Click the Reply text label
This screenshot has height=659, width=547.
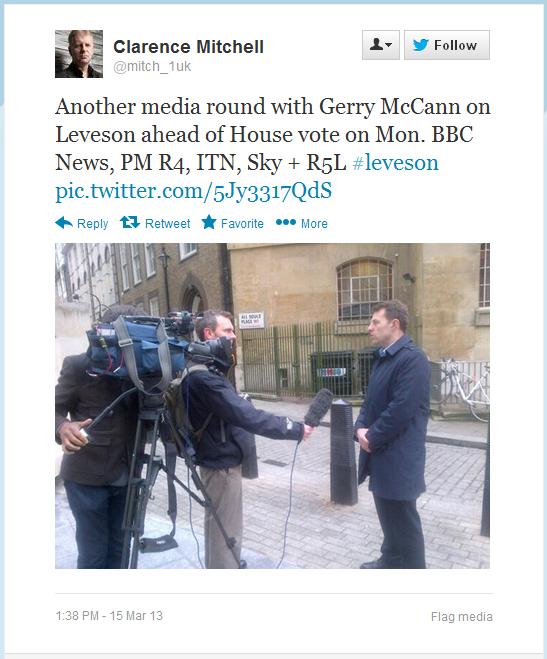[x=92, y=224]
